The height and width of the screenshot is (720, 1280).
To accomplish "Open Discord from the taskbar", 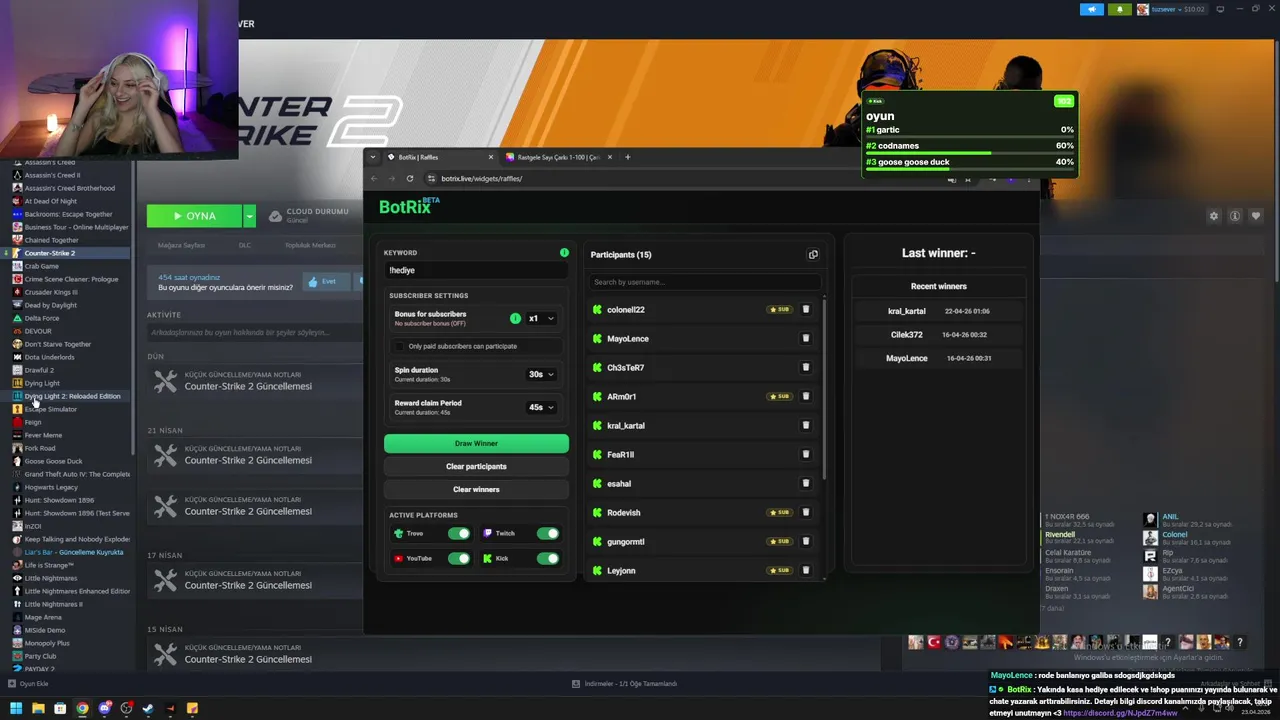I will [x=104, y=708].
